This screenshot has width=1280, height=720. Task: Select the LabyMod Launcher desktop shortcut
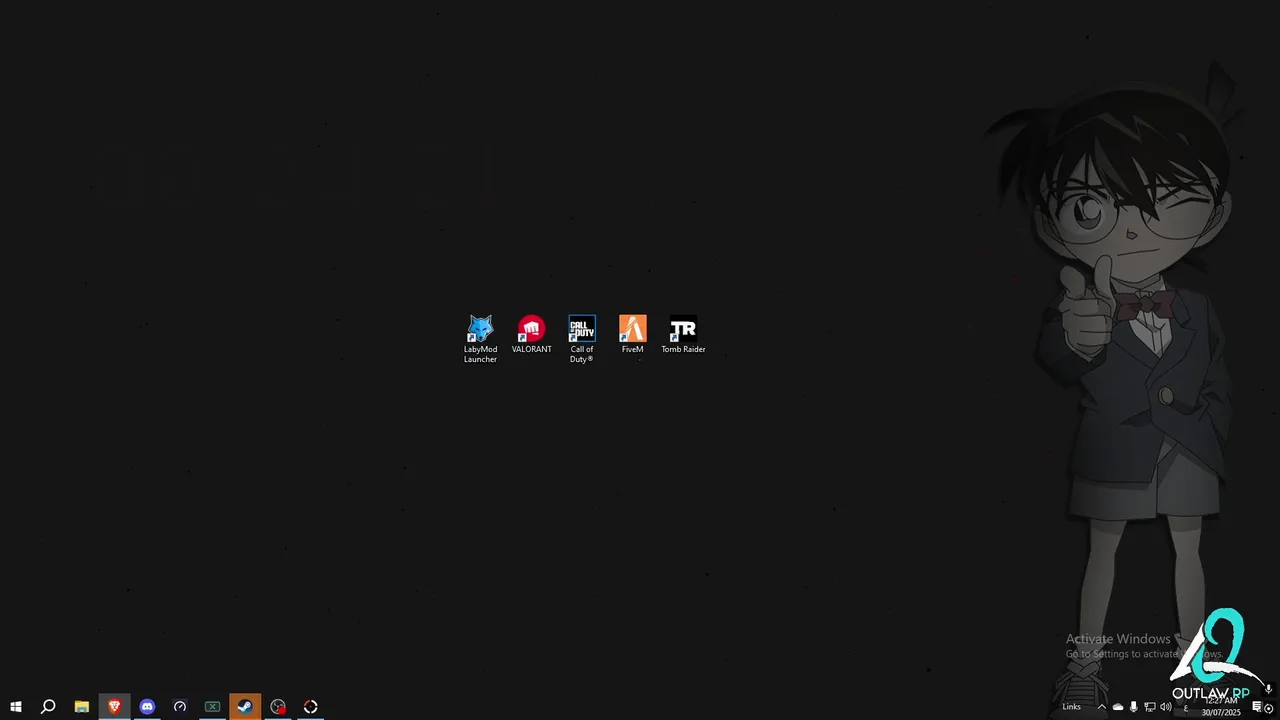(x=480, y=339)
